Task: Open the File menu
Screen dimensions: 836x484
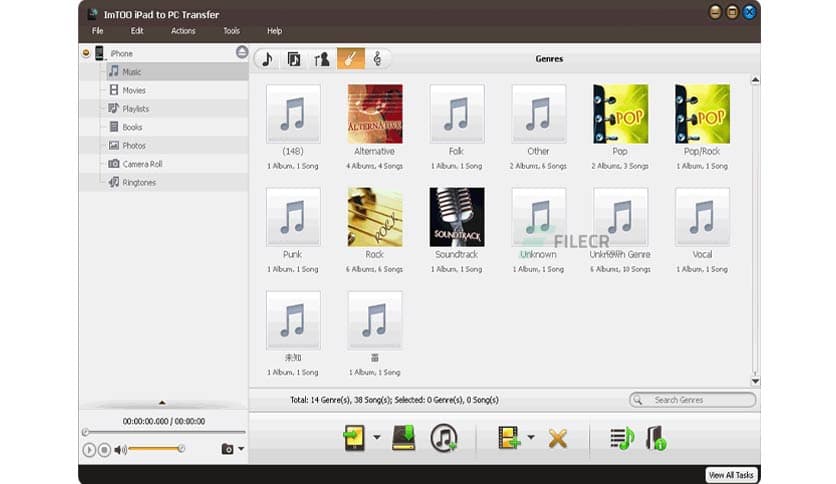Action: click(98, 31)
